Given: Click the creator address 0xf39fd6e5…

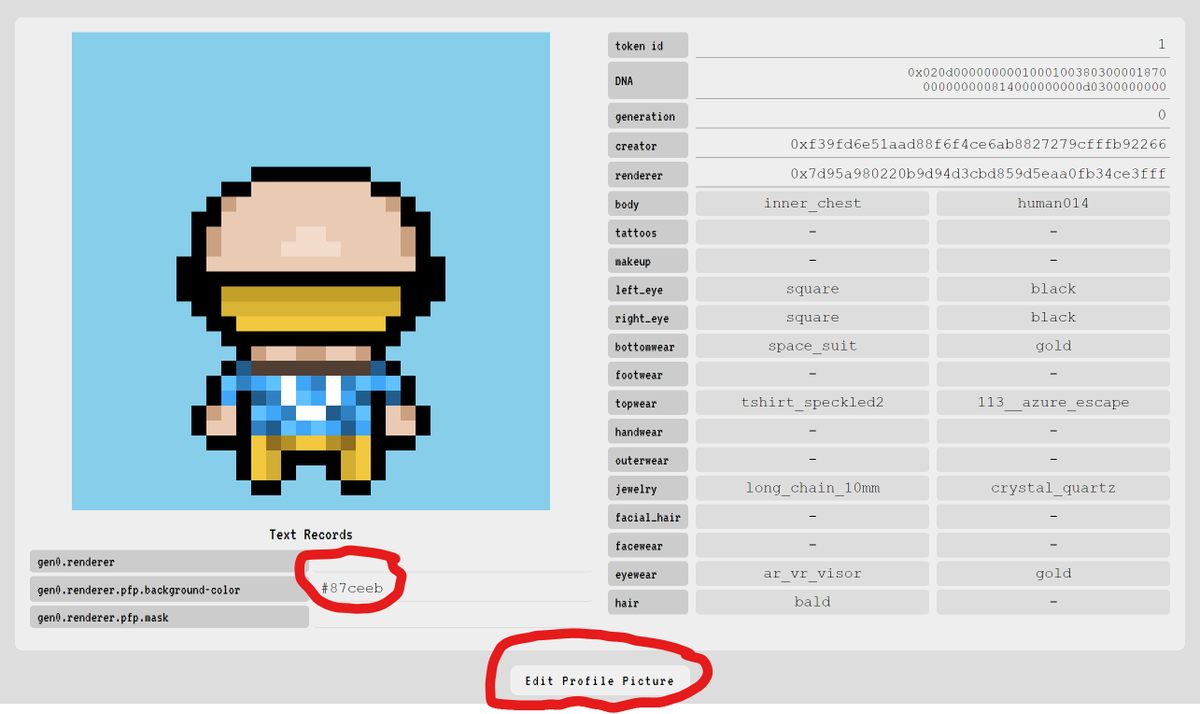Looking at the screenshot, I should pyautogui.click(x=932, y=144).
